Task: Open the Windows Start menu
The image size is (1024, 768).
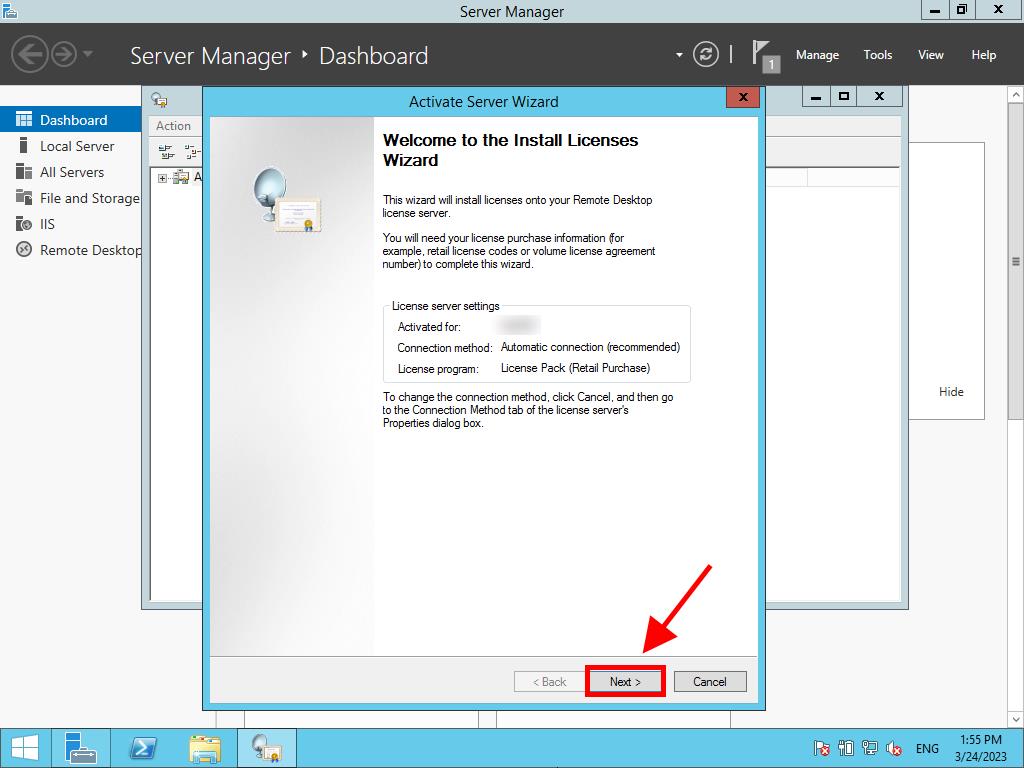Action: [x=25, y=748]
